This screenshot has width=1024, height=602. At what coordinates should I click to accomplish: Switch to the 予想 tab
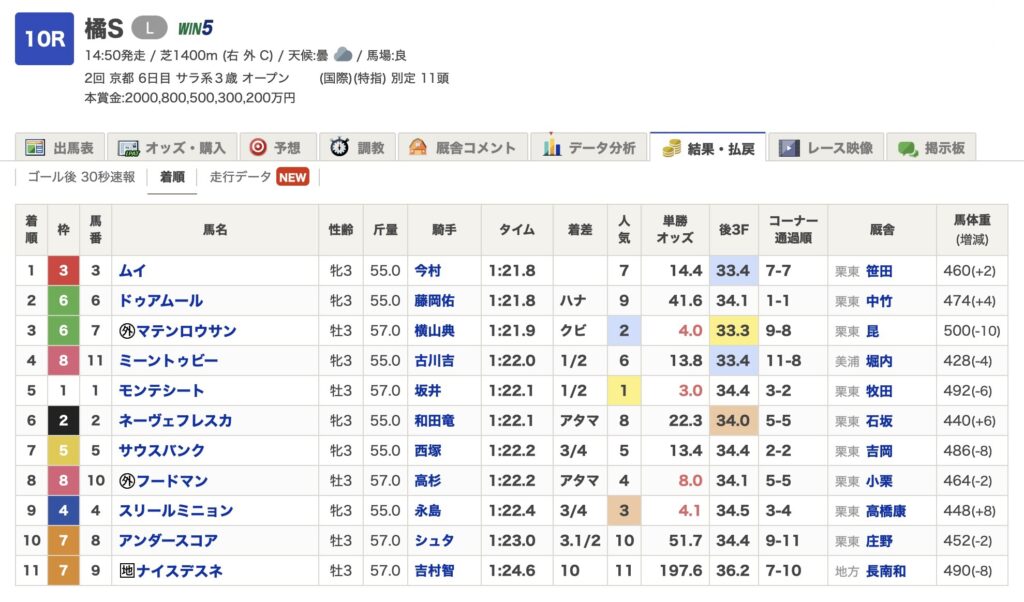(x=278, y=148)
